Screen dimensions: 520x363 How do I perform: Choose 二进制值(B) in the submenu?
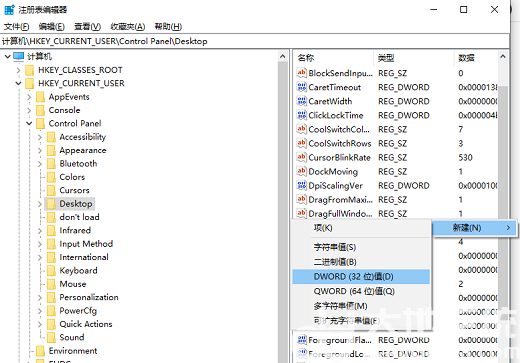click(x=361, y=262)
